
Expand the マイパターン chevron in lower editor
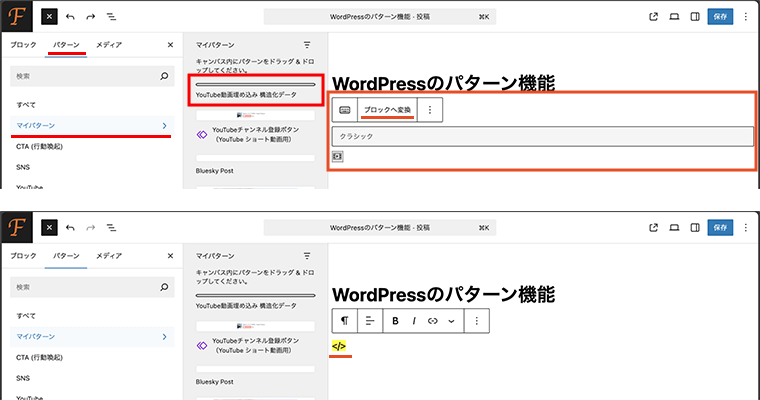164,336
